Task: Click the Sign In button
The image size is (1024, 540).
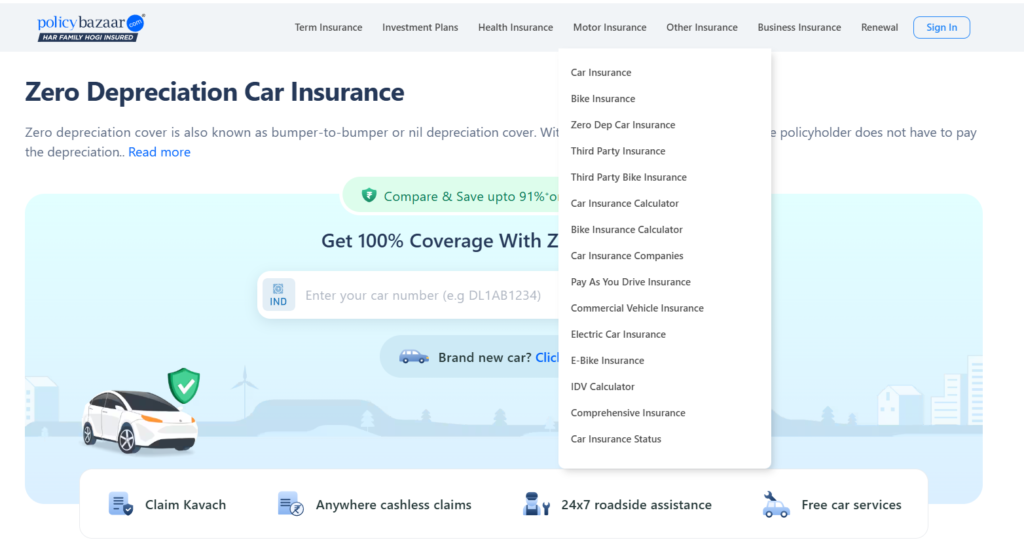Action: pyautogui.click(x=941, y=27)
